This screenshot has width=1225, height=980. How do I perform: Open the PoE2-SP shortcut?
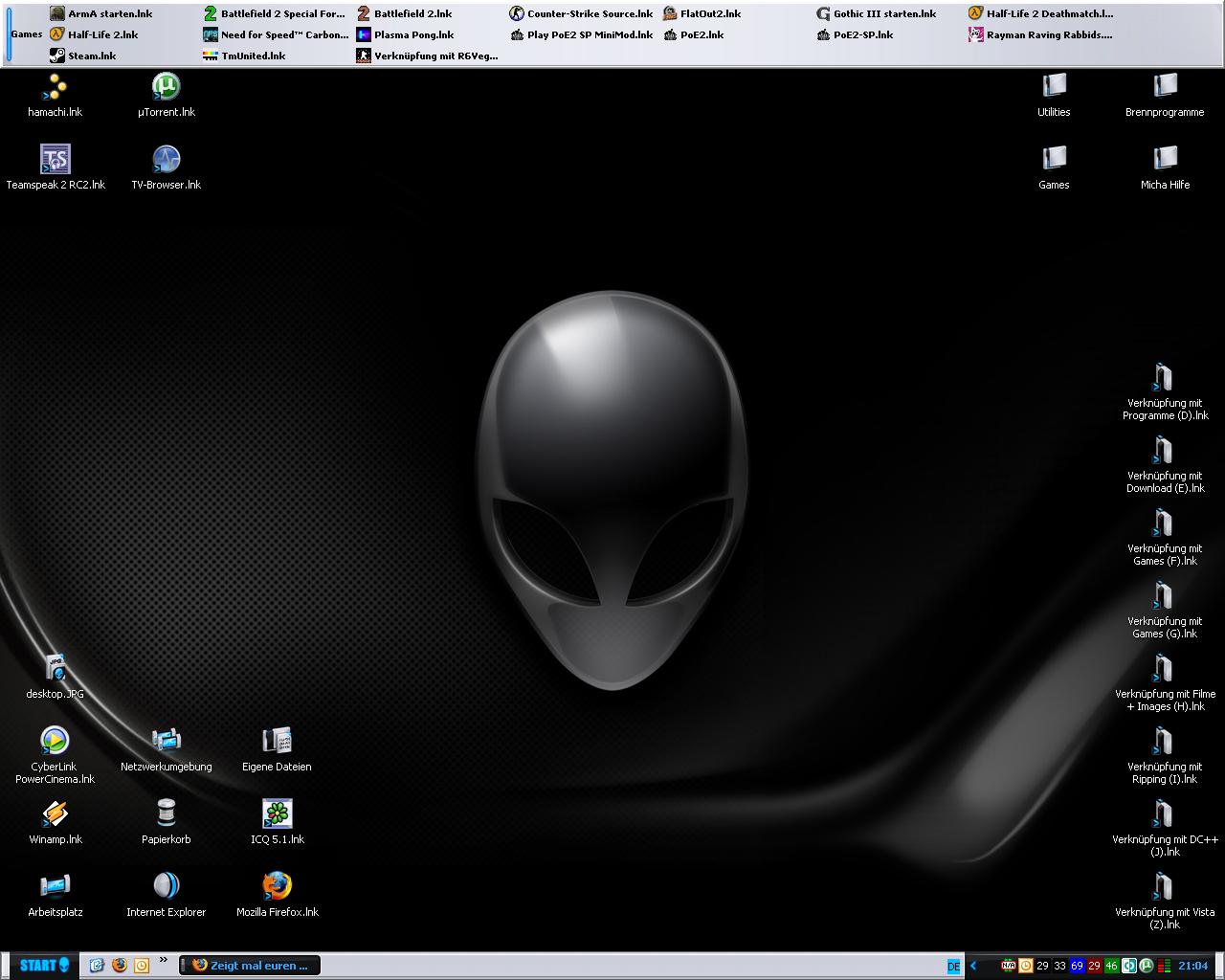point(855,34)
